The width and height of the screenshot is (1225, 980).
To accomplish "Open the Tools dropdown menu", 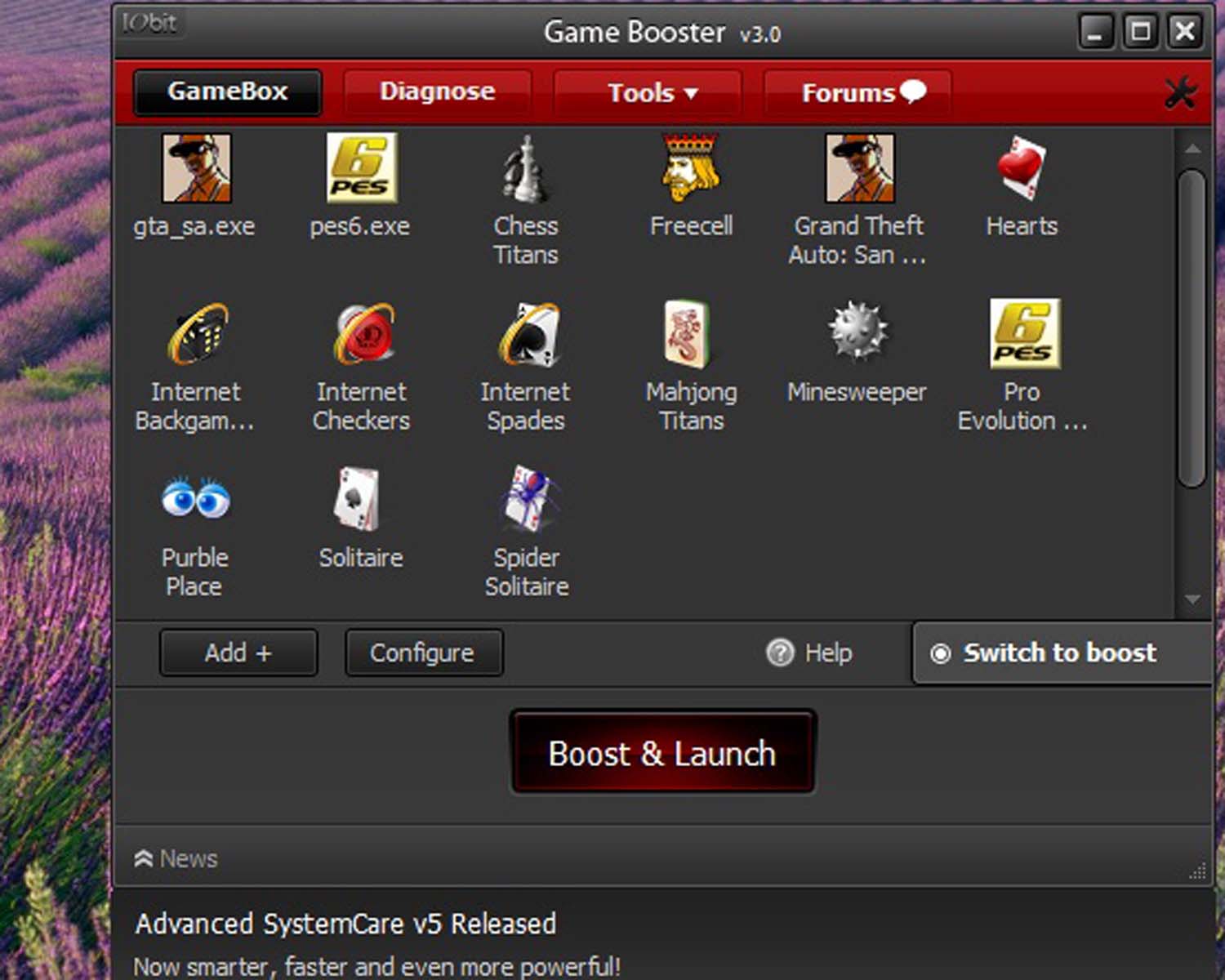I will tap(648, 91).
